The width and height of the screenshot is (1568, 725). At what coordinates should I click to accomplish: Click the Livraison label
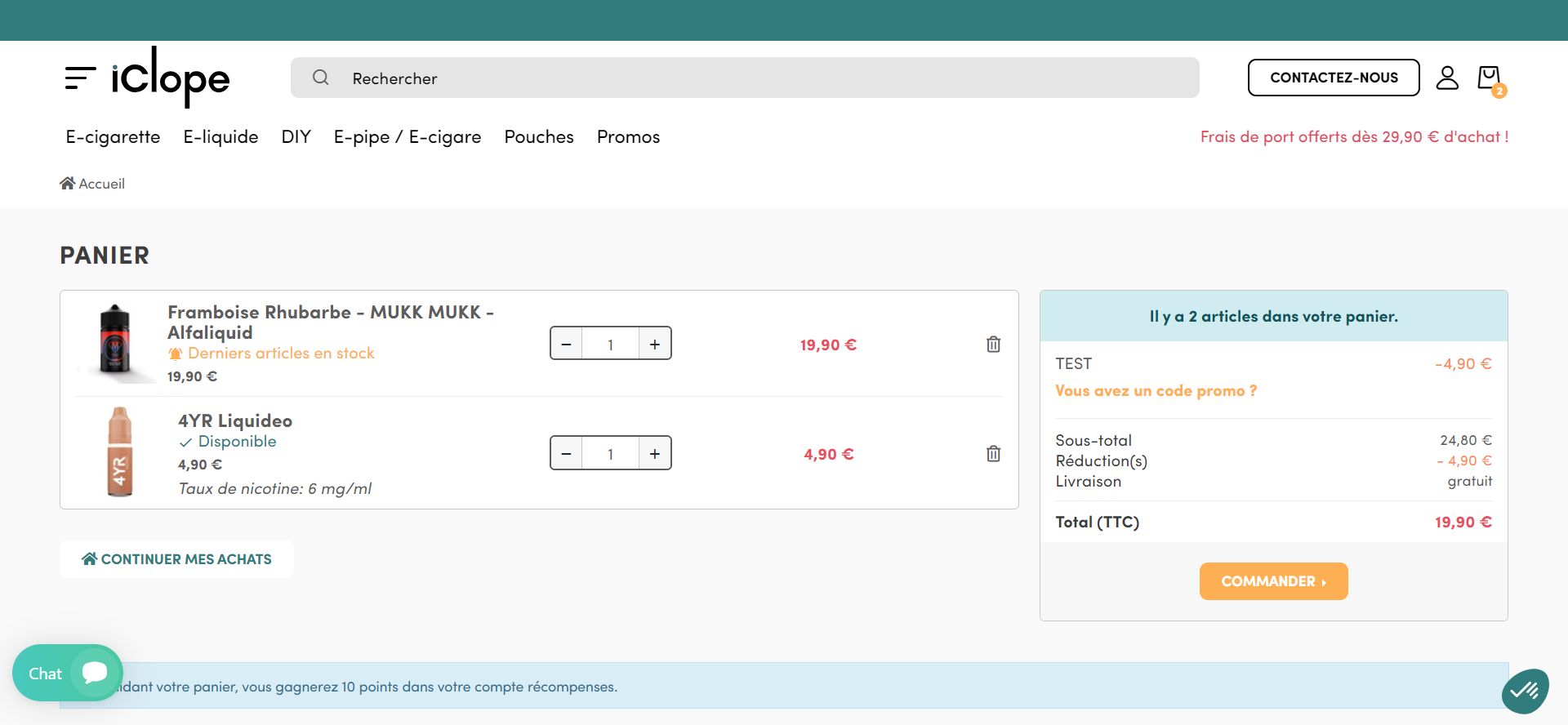(x=1088, y=481)
